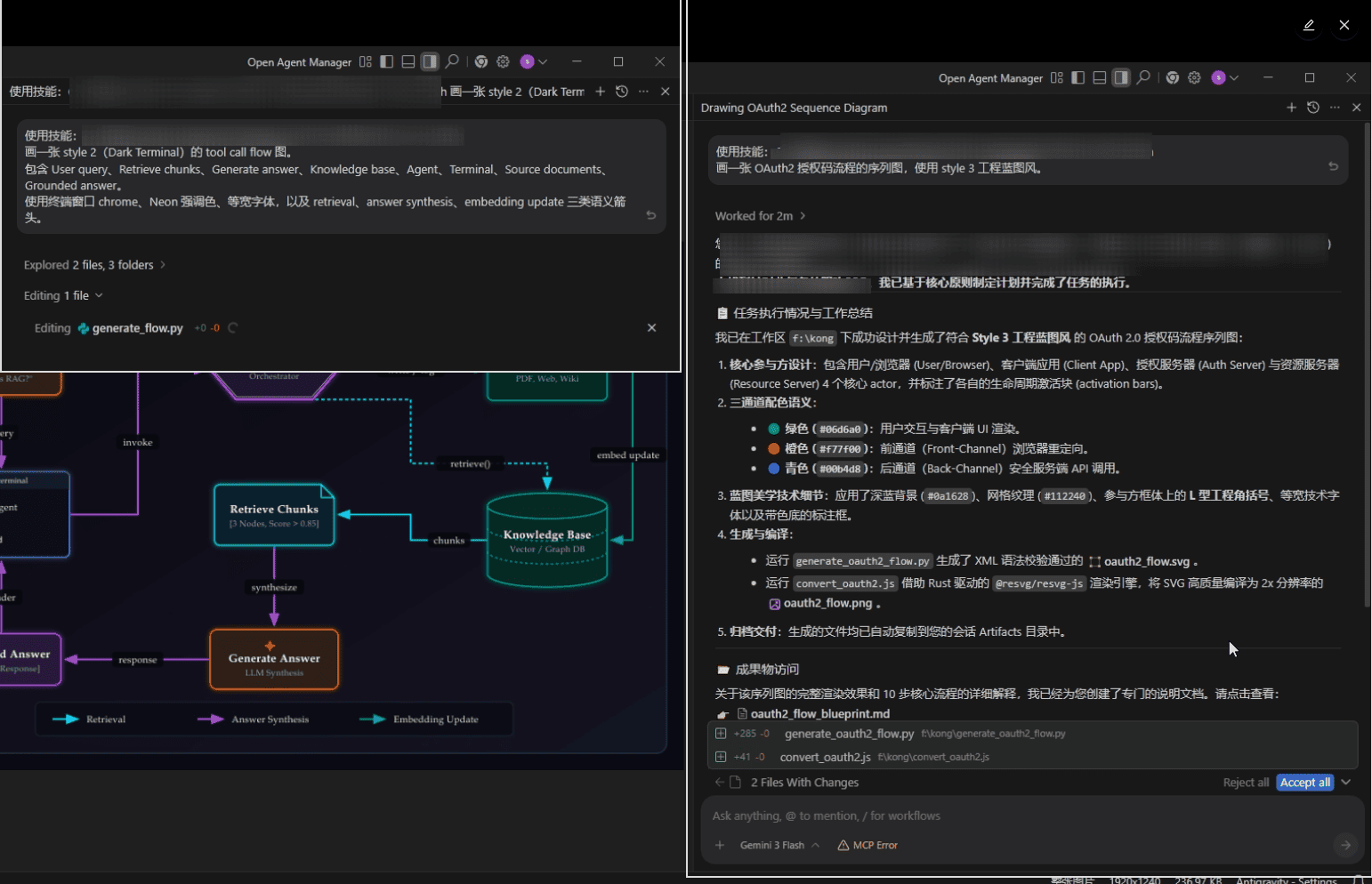Open the Gemini 3 Flash model selector
Viewport: 1372px width, 884px height.
pos(779,845)
